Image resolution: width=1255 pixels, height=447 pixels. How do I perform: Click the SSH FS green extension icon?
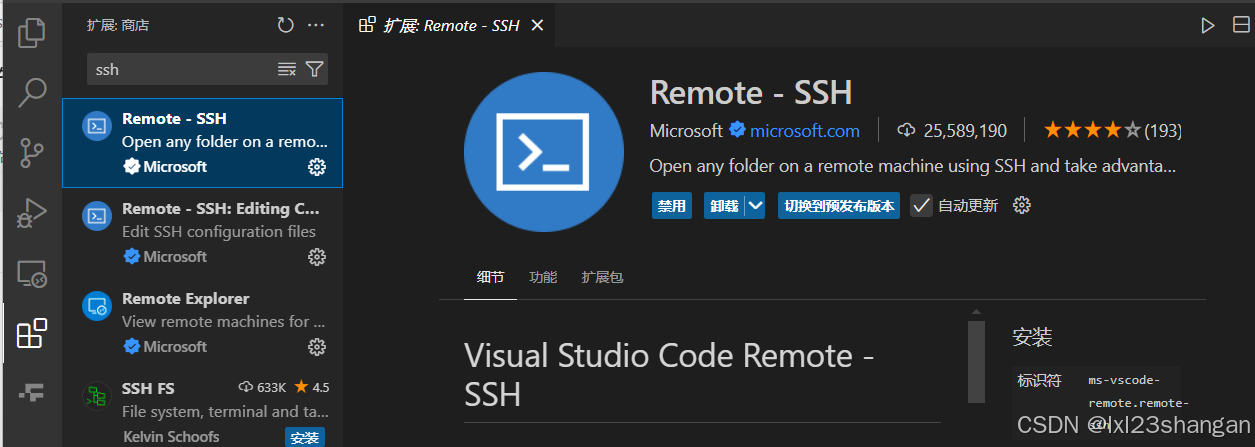click(96, 396)
